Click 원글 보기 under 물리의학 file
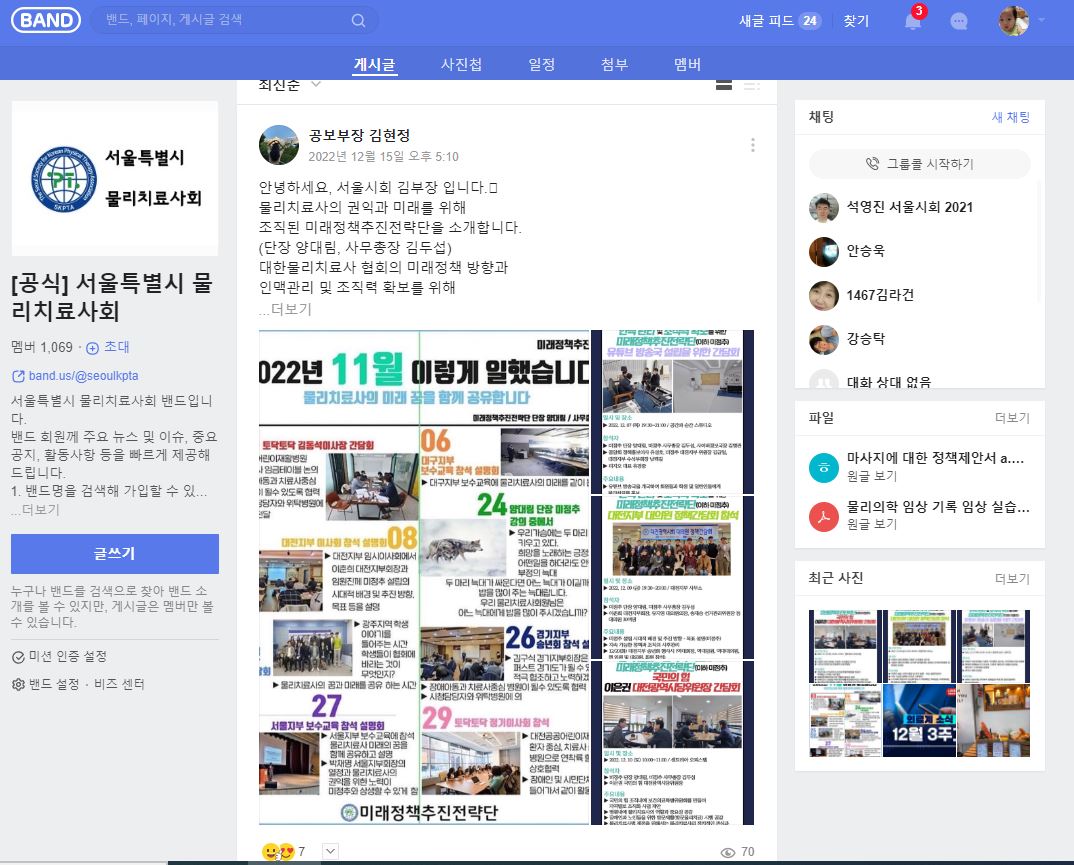 click(872, 524)
